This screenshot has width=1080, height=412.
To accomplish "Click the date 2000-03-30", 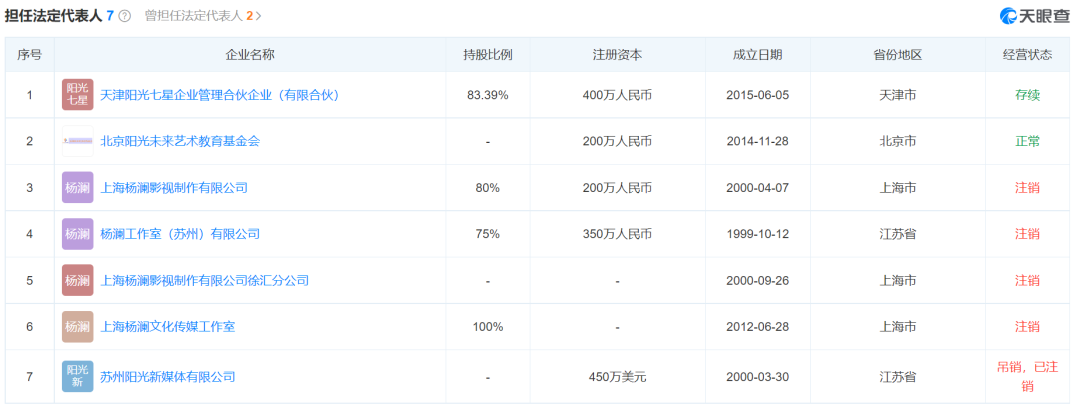I will [x=757, y=377].
